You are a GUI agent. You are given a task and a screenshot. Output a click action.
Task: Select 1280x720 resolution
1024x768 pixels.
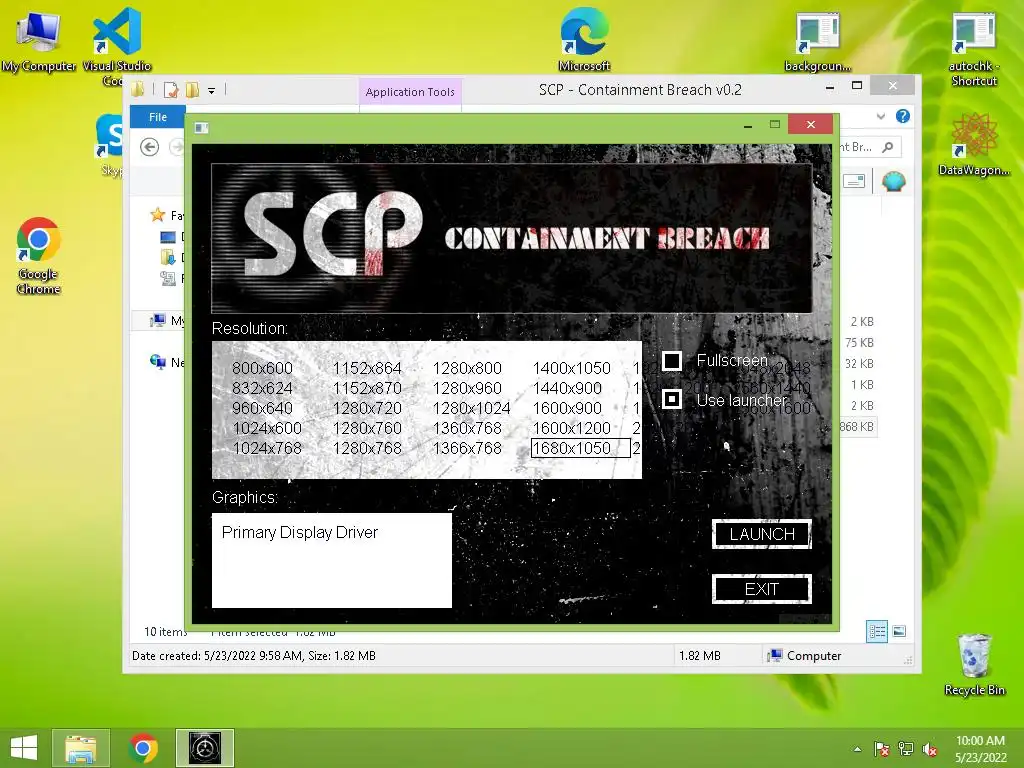click(367, 408)
